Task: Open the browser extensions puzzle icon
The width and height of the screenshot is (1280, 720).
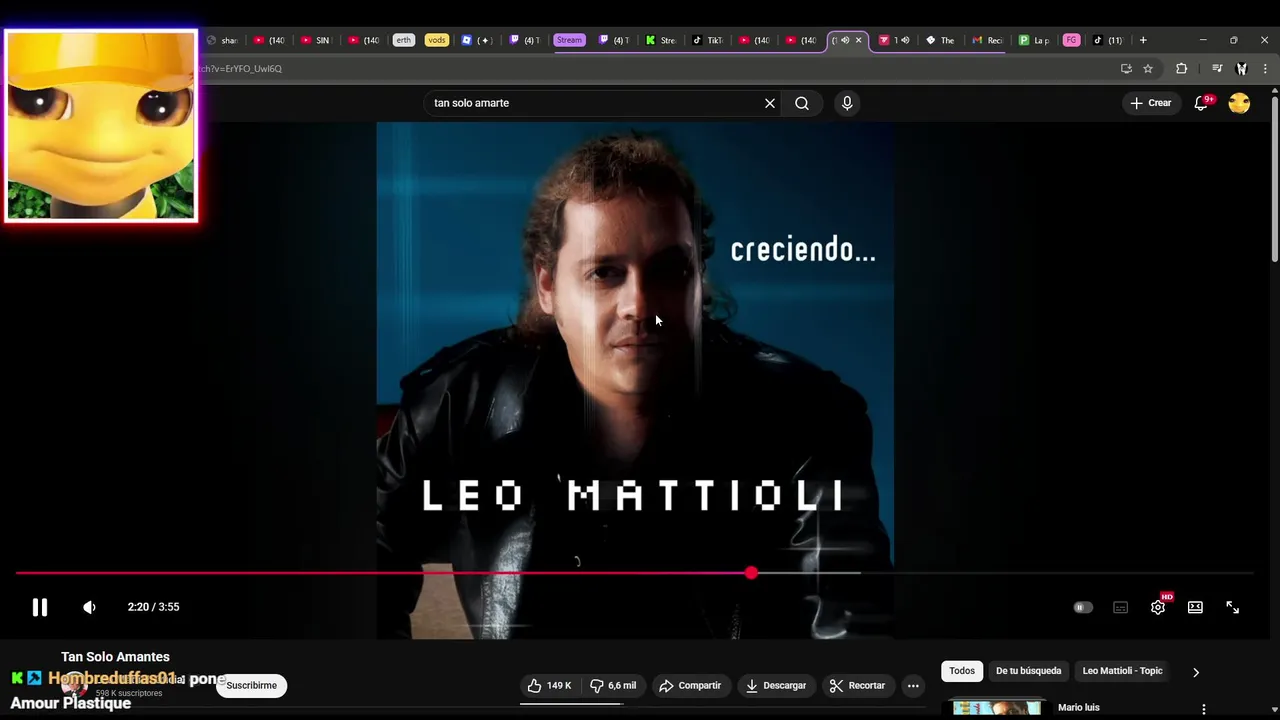Action: click(1181, 69)
